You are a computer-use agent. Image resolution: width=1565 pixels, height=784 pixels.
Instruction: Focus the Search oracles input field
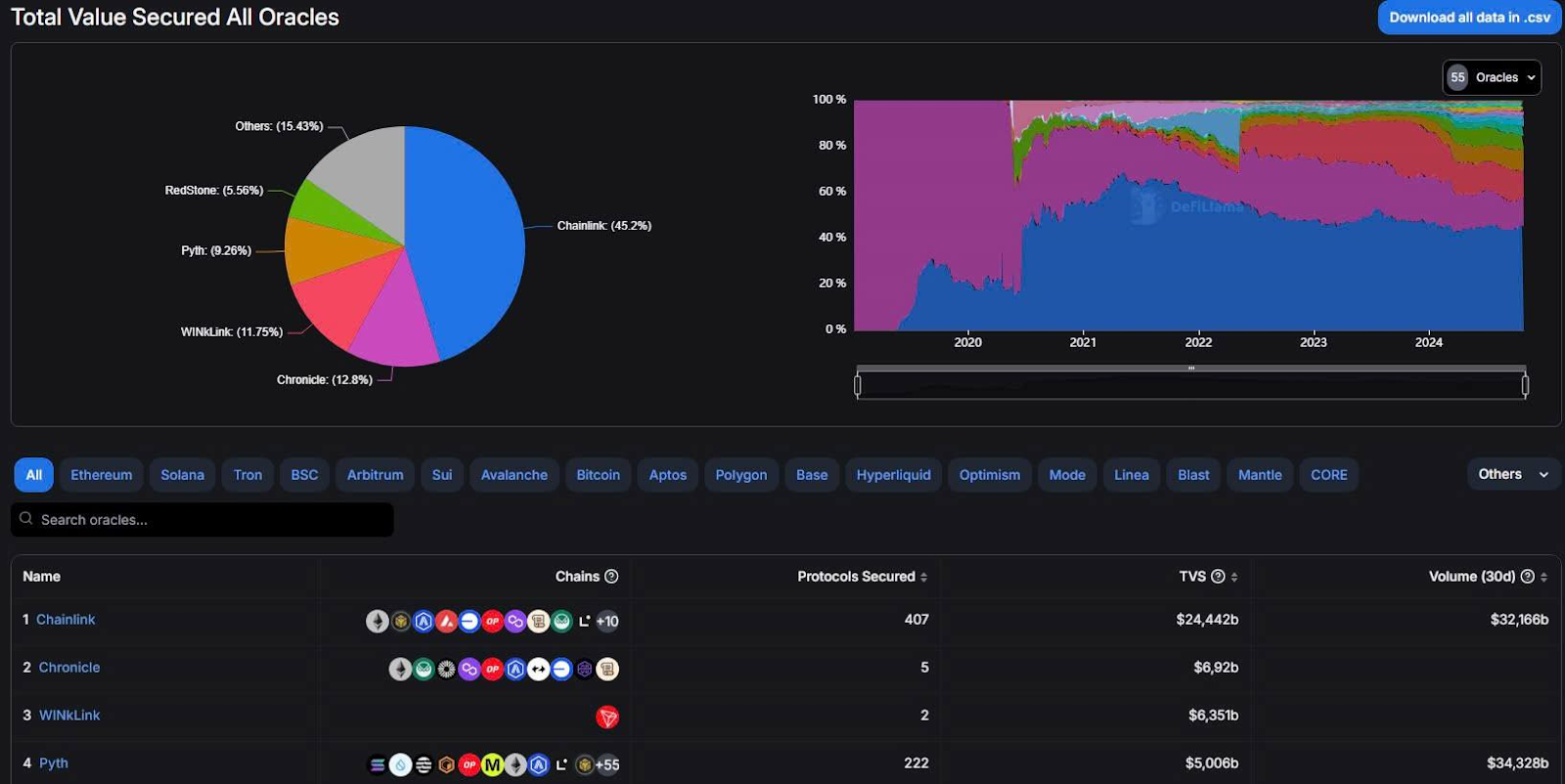(202, 520)
